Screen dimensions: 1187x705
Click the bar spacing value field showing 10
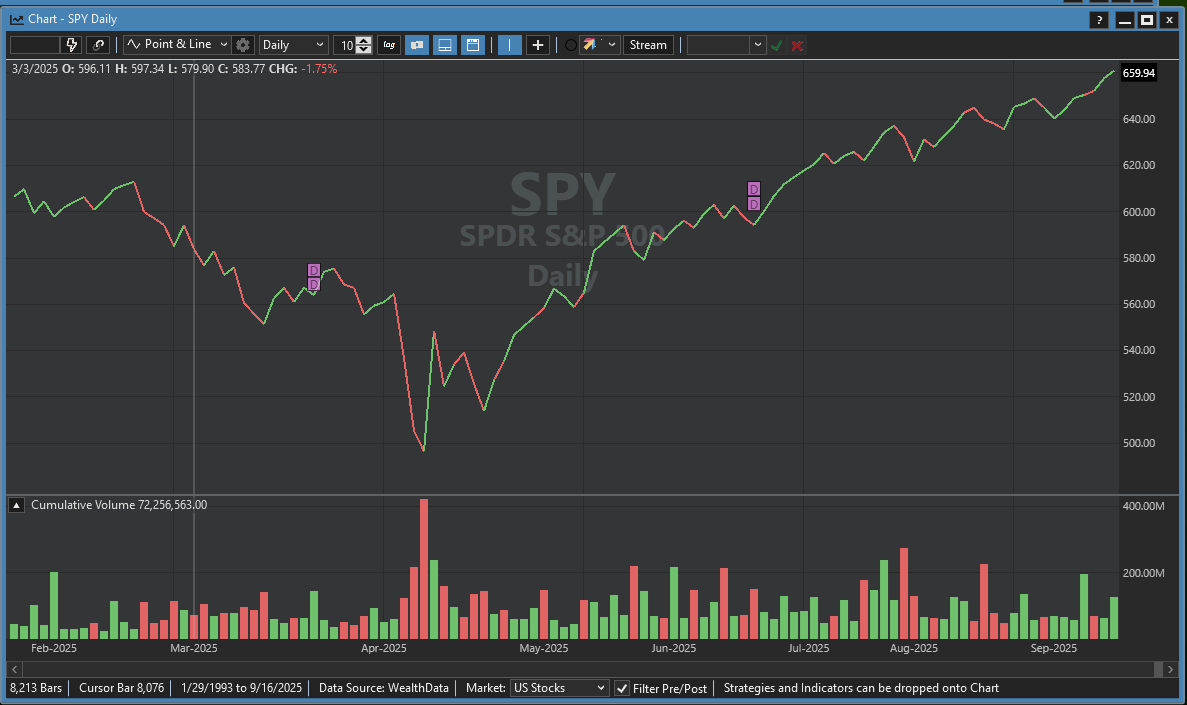click(345, 45)
